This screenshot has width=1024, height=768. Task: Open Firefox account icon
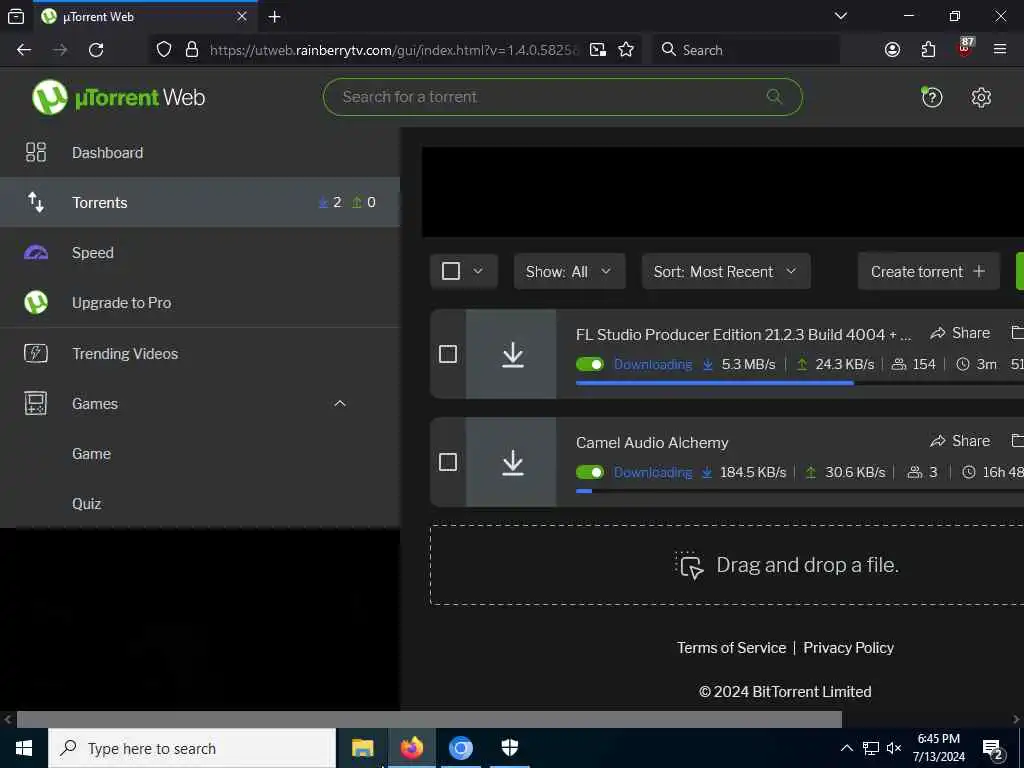(x=892, y=50)
